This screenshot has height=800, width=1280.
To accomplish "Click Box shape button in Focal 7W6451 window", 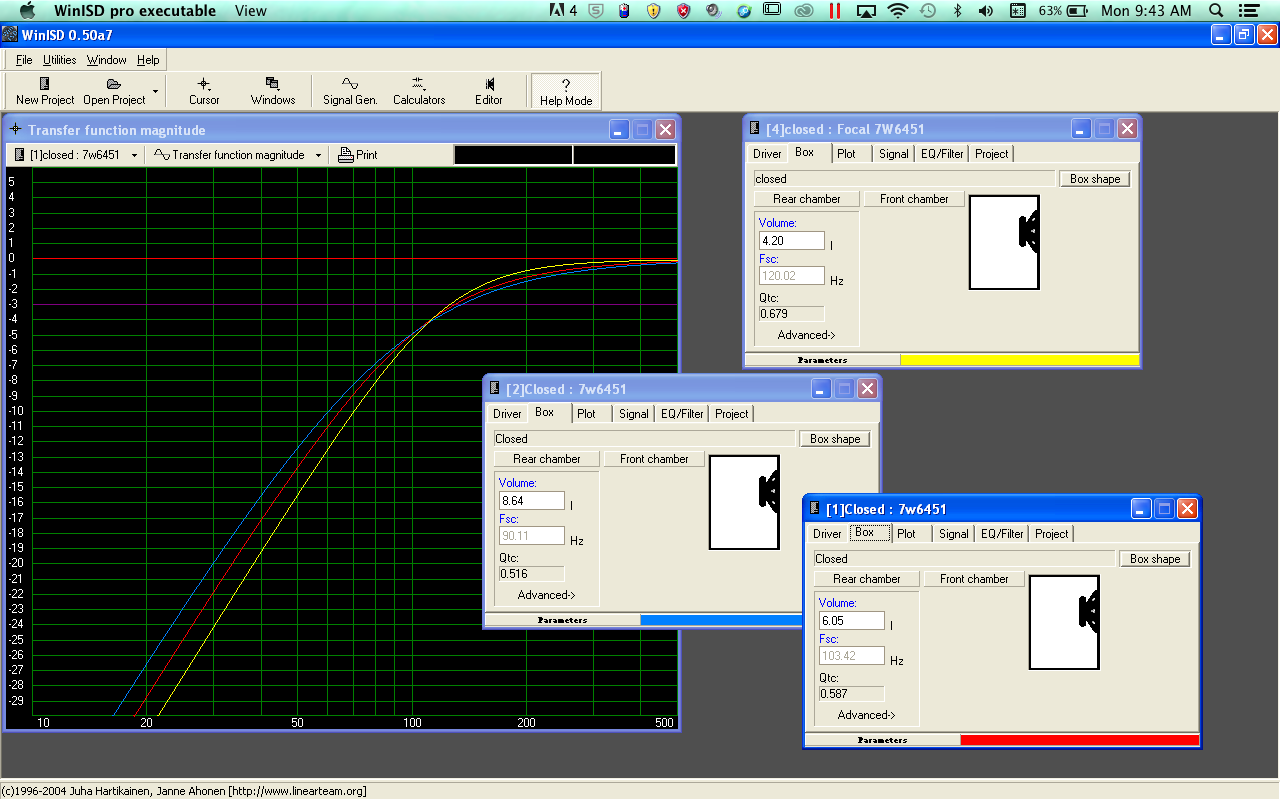I will (1095, 179).
